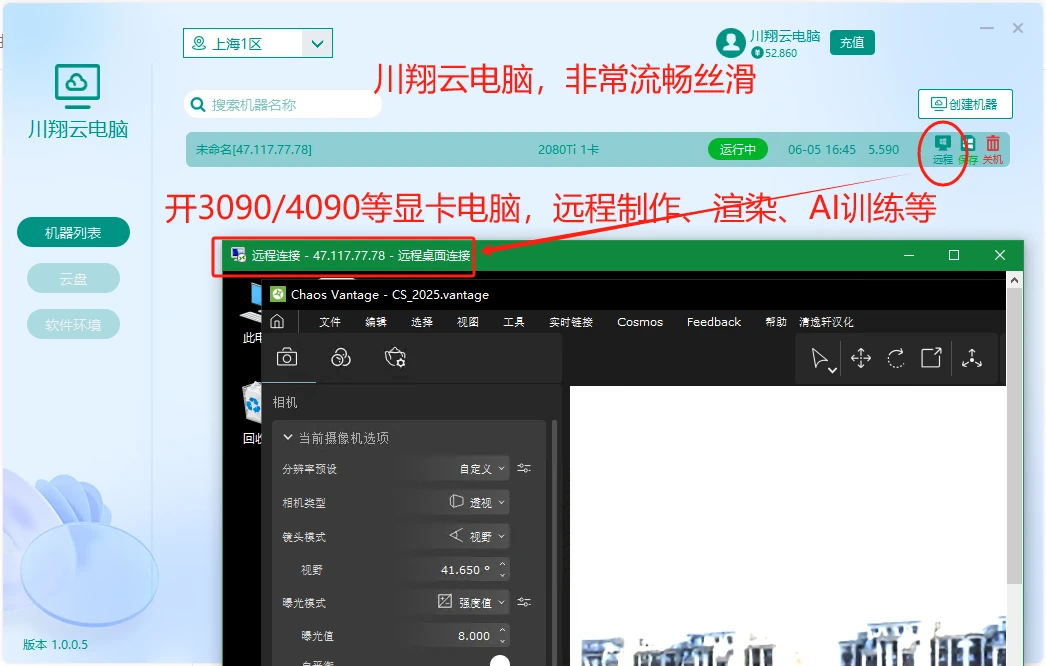Click the 充值 recharge button
This screenshot has height=666, width=1046.
pyautogui.click(x=852, y=43)
